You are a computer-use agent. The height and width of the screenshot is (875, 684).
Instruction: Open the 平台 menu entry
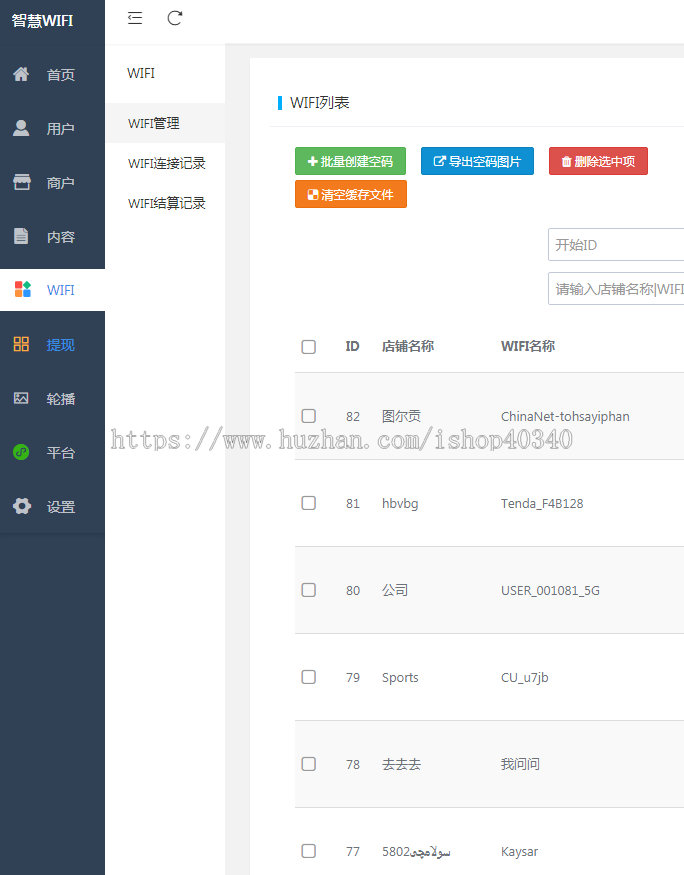coord(52,453)
